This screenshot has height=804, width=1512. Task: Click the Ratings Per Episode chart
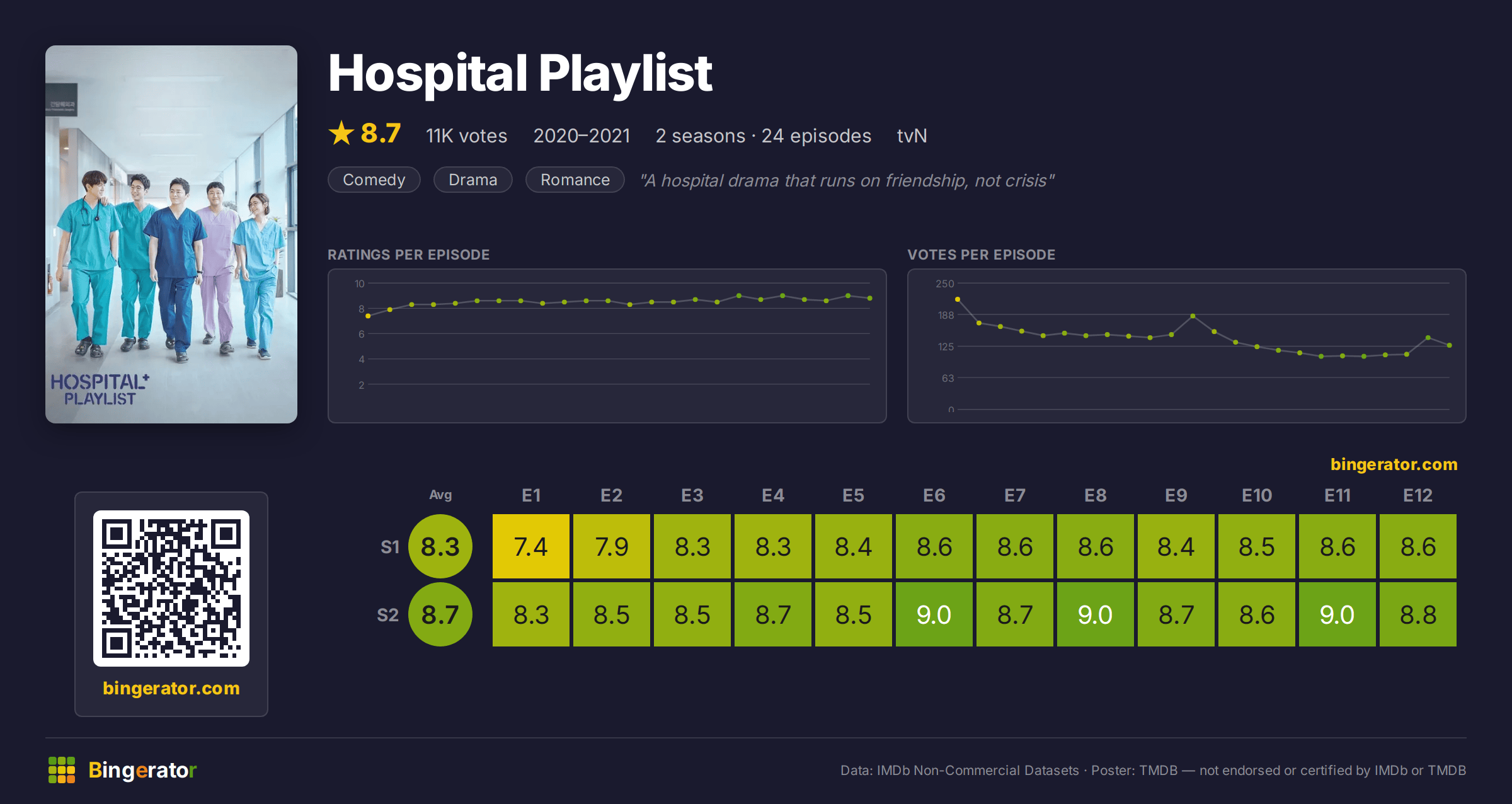(607, 346)
